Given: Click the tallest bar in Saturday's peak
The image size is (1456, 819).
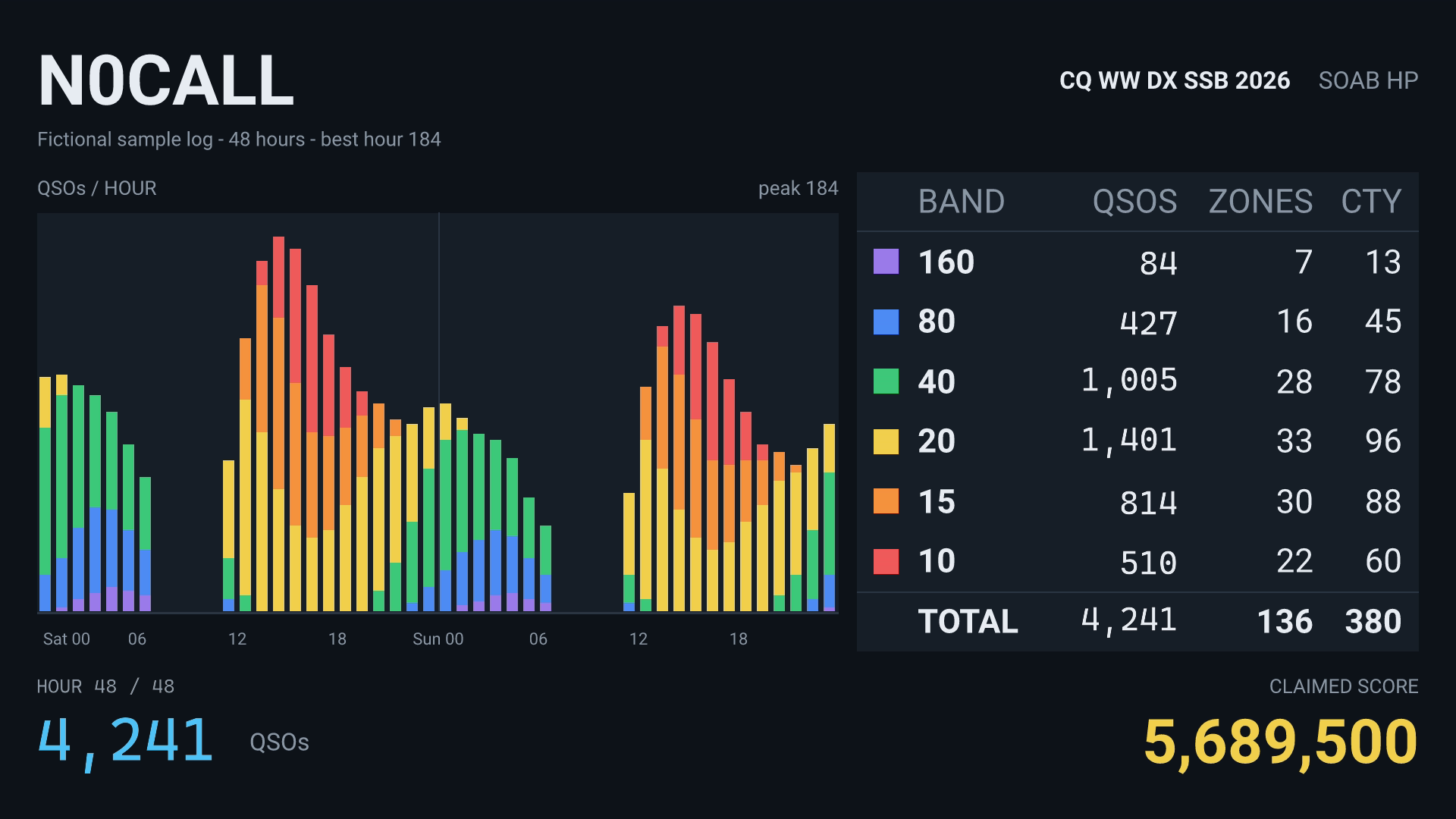Looking at the screenshot, I should coord(278,424).
